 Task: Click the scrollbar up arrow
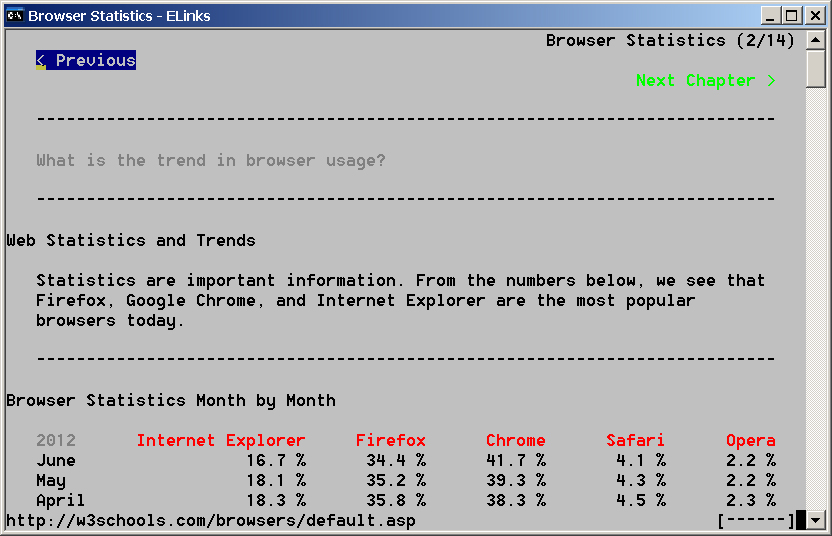(x=815, y=41)
